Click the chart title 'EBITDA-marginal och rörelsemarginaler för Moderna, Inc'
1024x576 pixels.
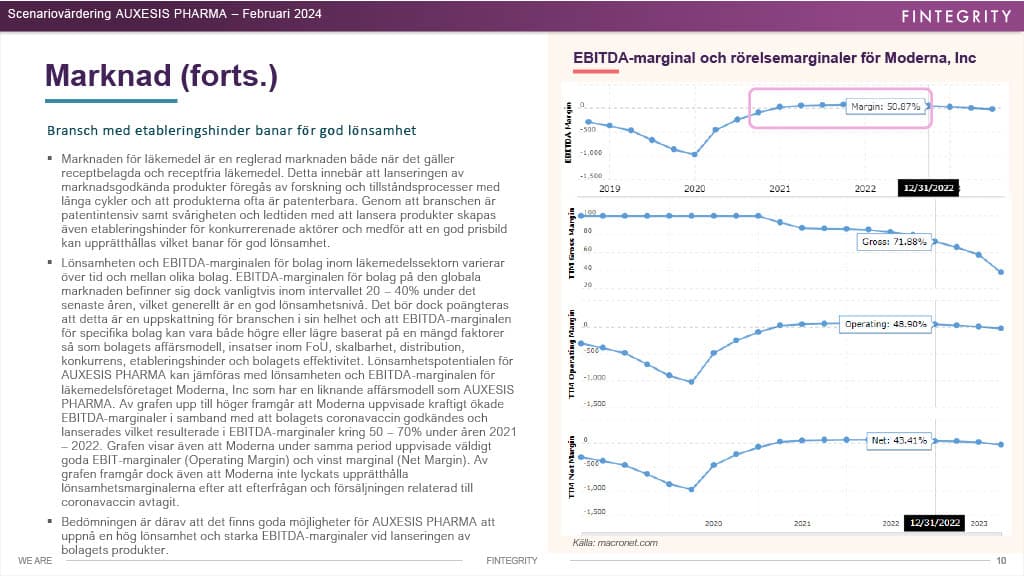pyautogui.click(x=775, y=57)
